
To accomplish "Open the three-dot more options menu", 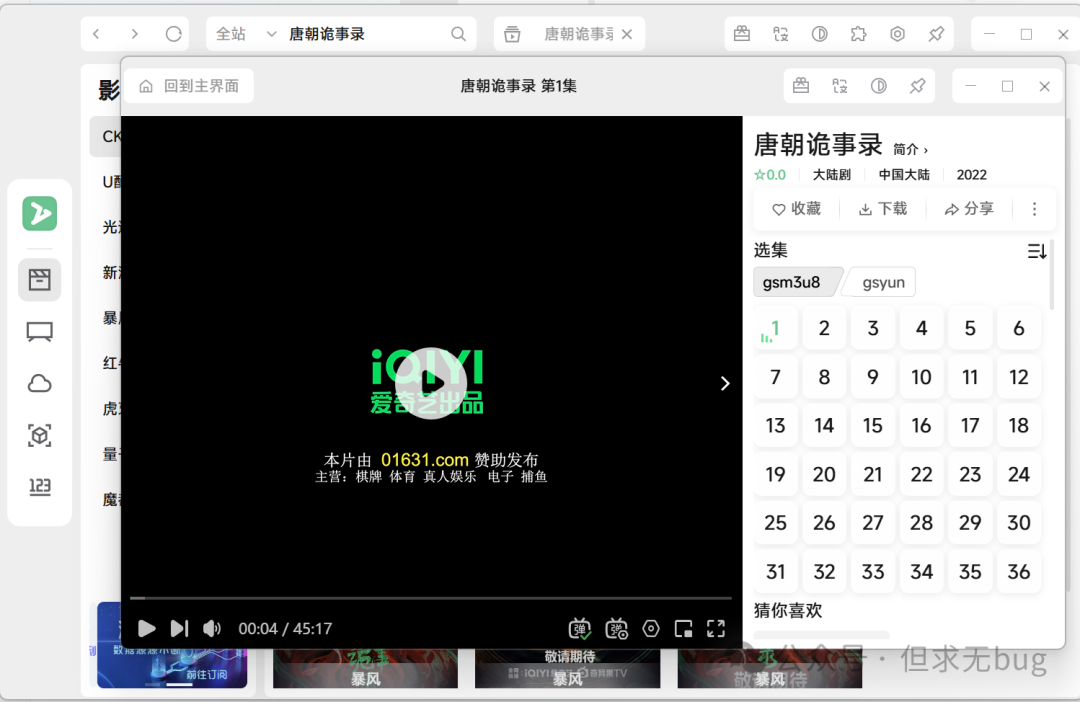I will pyautogui.click(x=1034, y=209).
